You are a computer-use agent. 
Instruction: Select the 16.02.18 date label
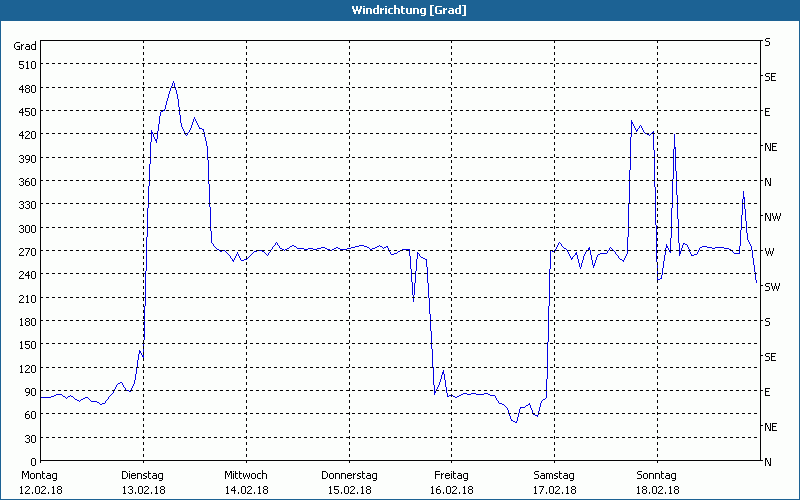click(x=452, y=490)
